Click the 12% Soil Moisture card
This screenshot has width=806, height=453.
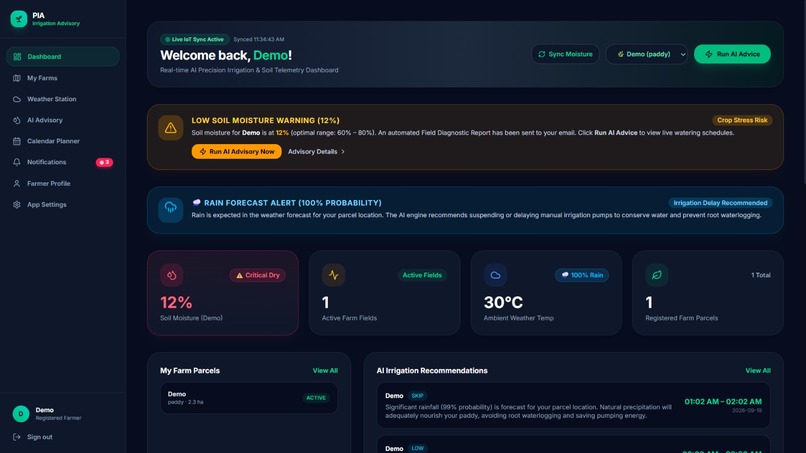pos(223,293)
